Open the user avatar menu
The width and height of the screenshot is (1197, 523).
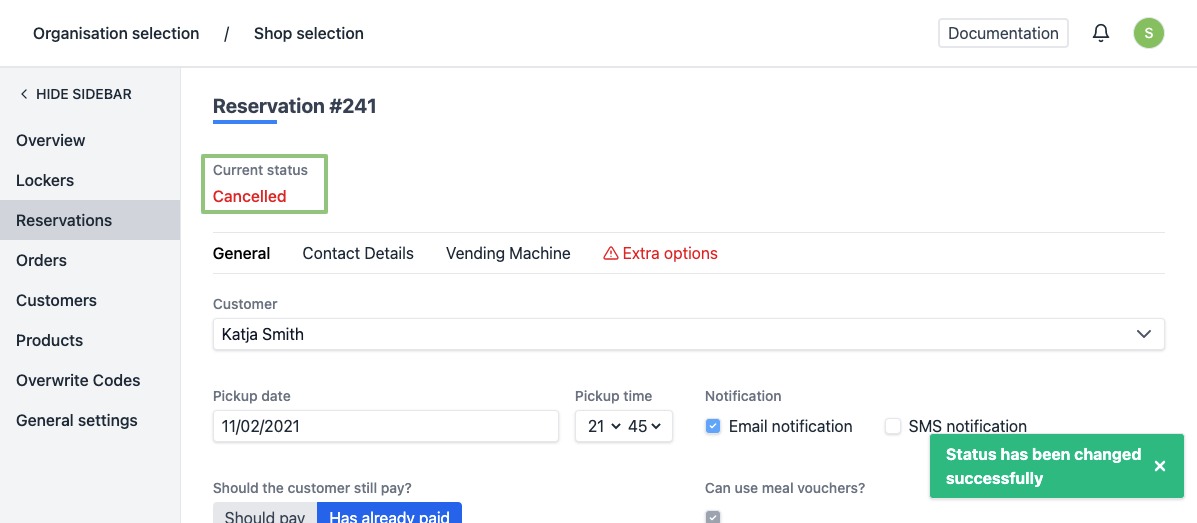tap(1148, 33)
